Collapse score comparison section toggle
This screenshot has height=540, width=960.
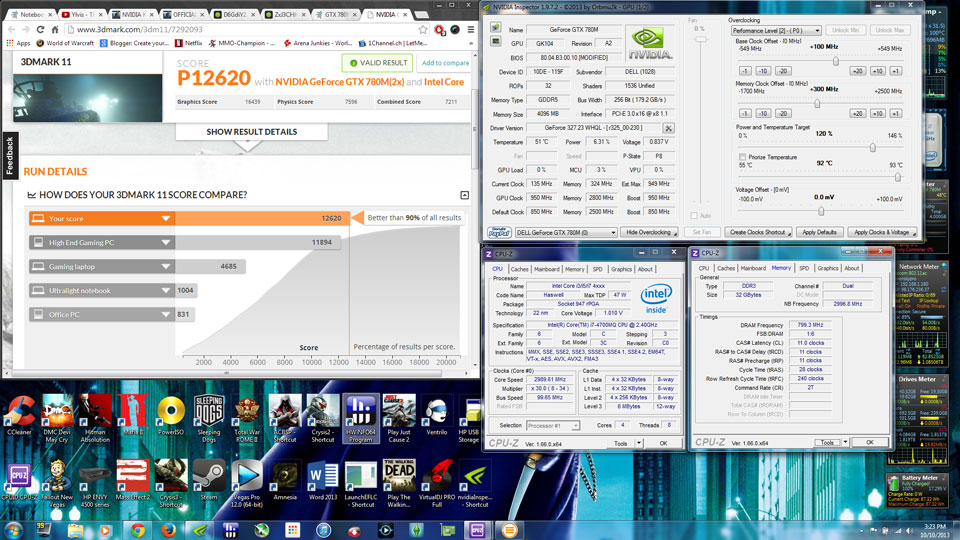[x=465, y=195]
